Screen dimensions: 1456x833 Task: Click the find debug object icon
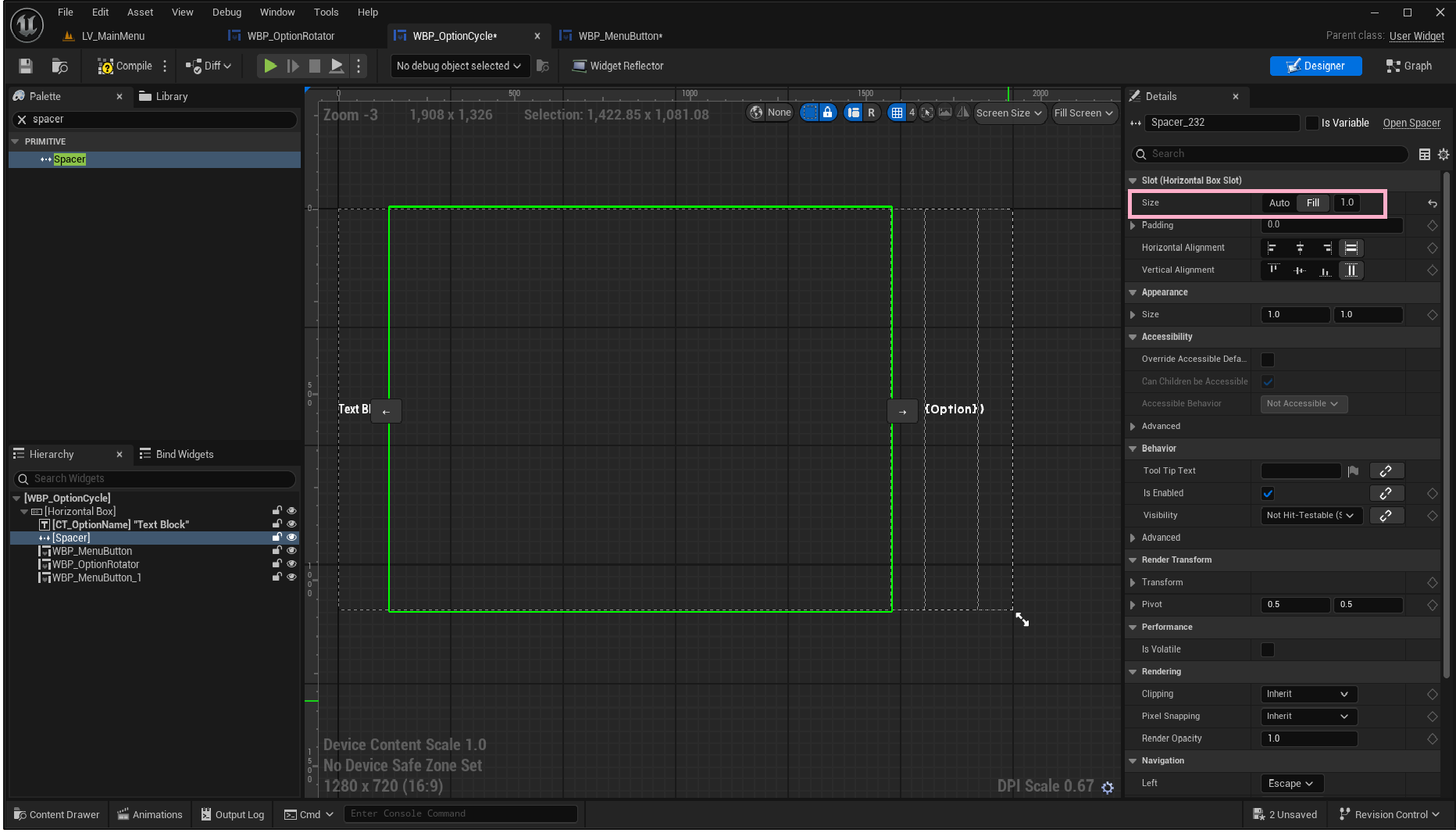(543, 66)
